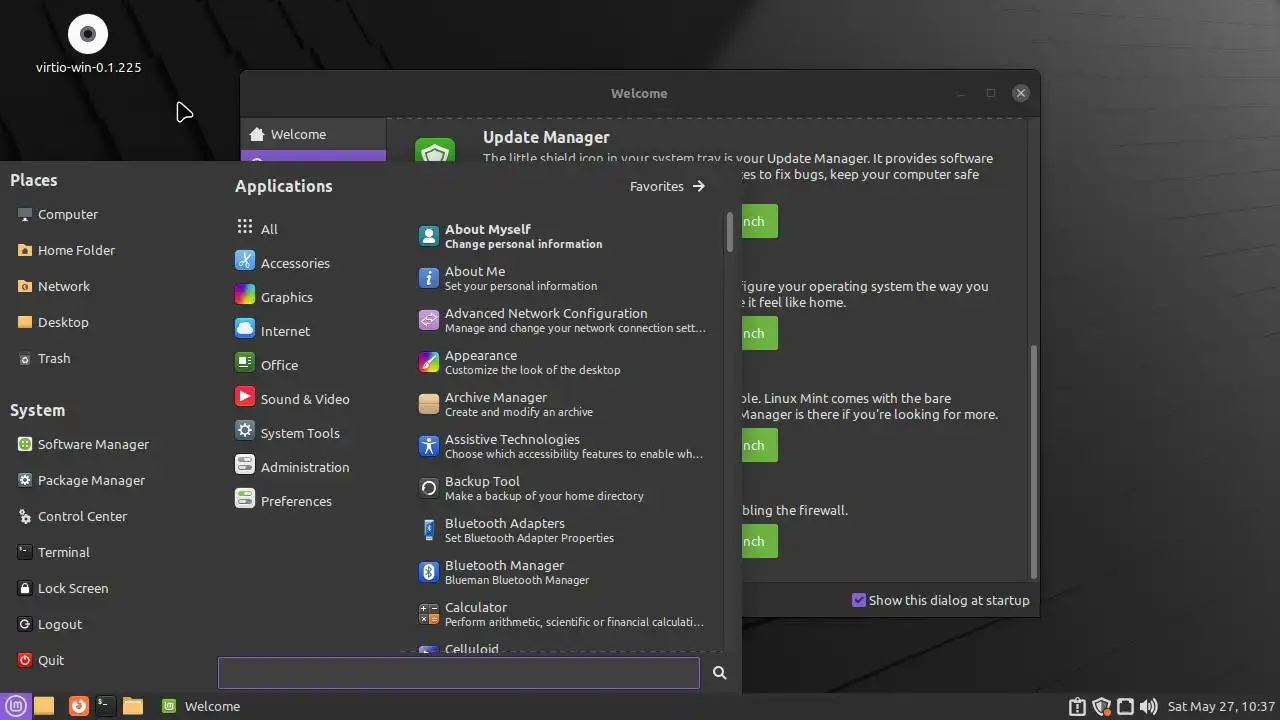Click Quit in the menu
1280x720 pixels.
coord(41,660)
